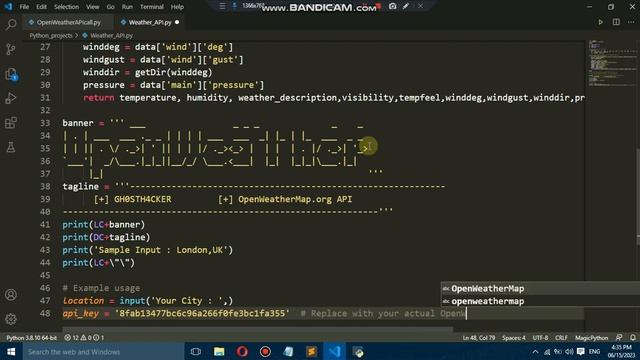Open the ENG input language indicator
This screenshot has height=360, width=640.
click(x=594, y=352)
